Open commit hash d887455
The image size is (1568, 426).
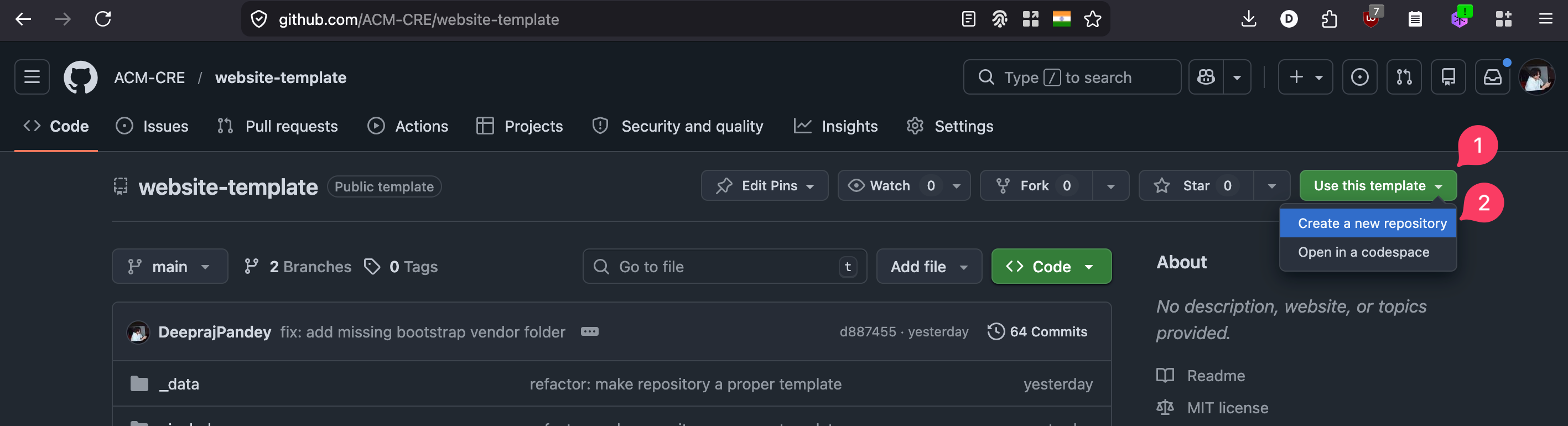[868, 332]
